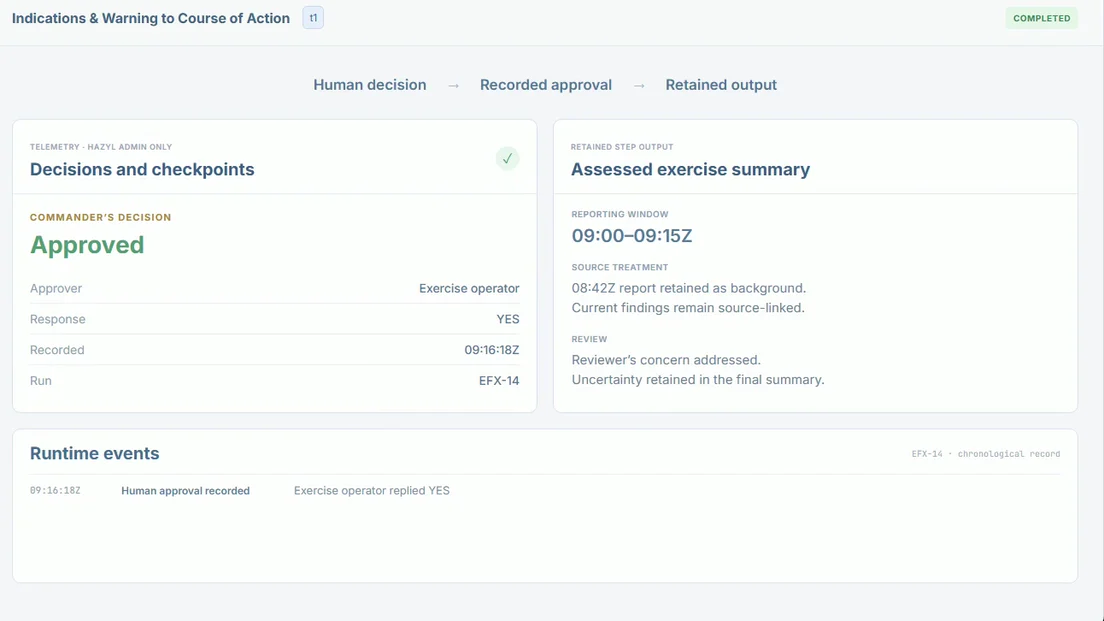Click Uncertainty retained in the final summary
Image resolution: width=1104 pixels, height=621 pixels.
tap(698, 380)
